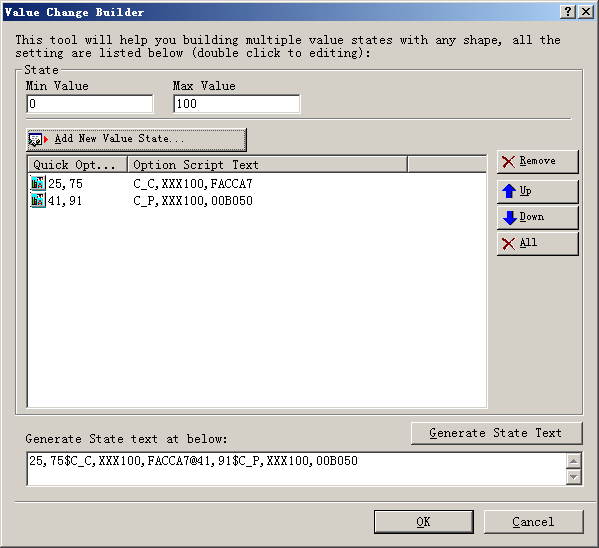Image resolution: width=599 pixels, height=548 pixels.
Task: Click the question mark help icon
Action: click(x=568, y=12)
